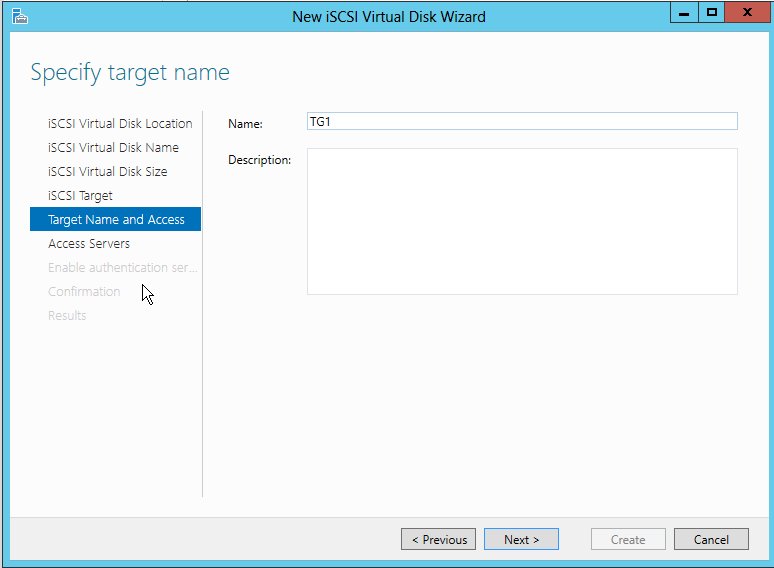Screen dimensions: 774x568
Task: Click the Confirmation step in sidebar
Action: (84, 292)
